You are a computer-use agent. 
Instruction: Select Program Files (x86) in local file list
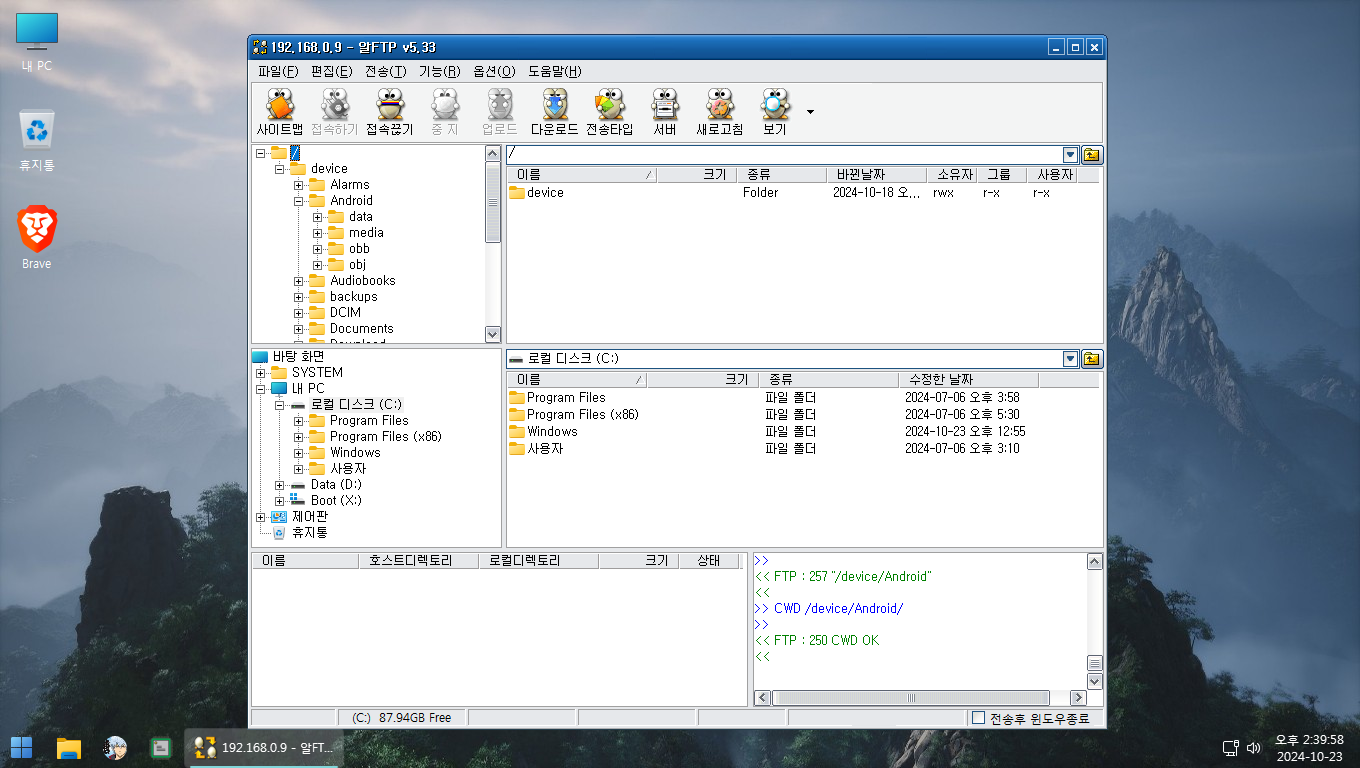click(582, 415)
